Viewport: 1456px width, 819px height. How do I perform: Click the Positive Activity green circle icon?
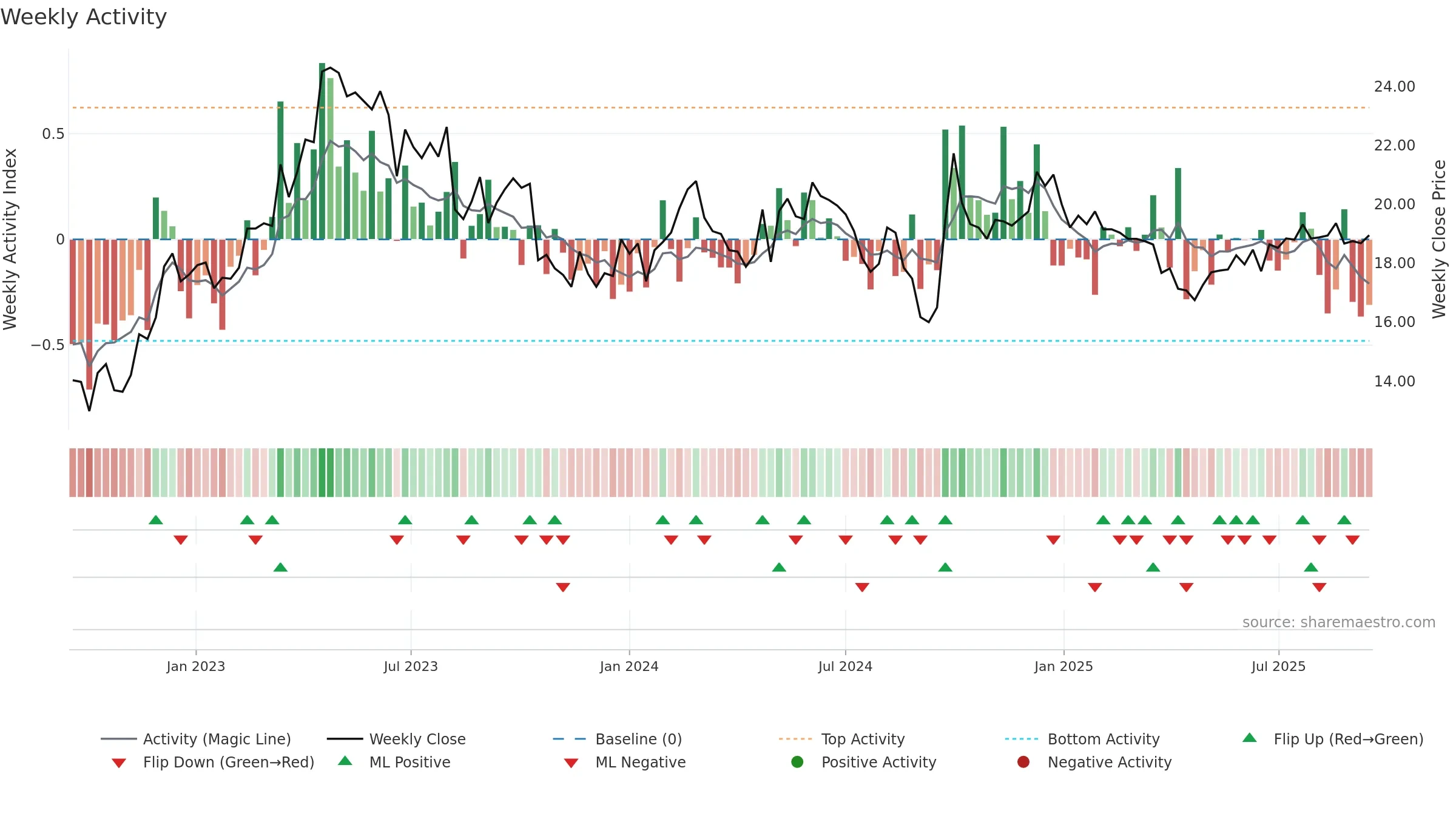click(797, 762)
